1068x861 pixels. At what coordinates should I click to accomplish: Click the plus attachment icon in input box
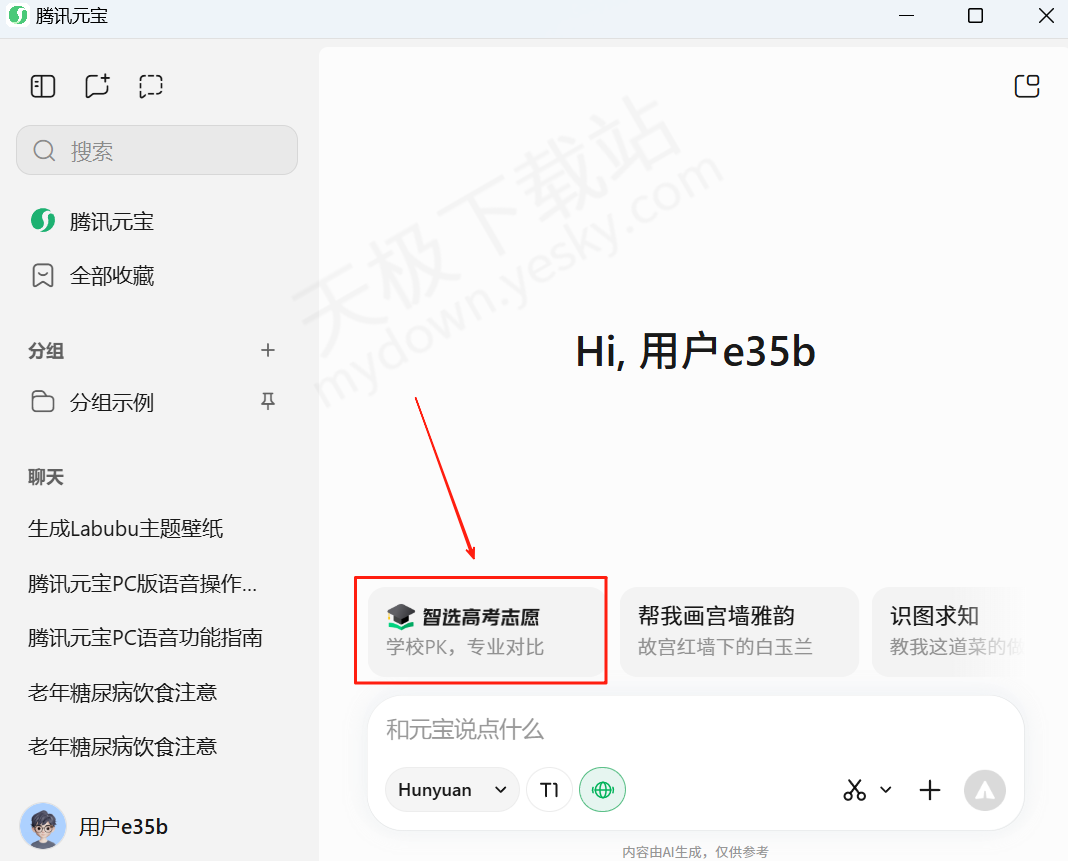pyautogui.click(x=930, y=790)
